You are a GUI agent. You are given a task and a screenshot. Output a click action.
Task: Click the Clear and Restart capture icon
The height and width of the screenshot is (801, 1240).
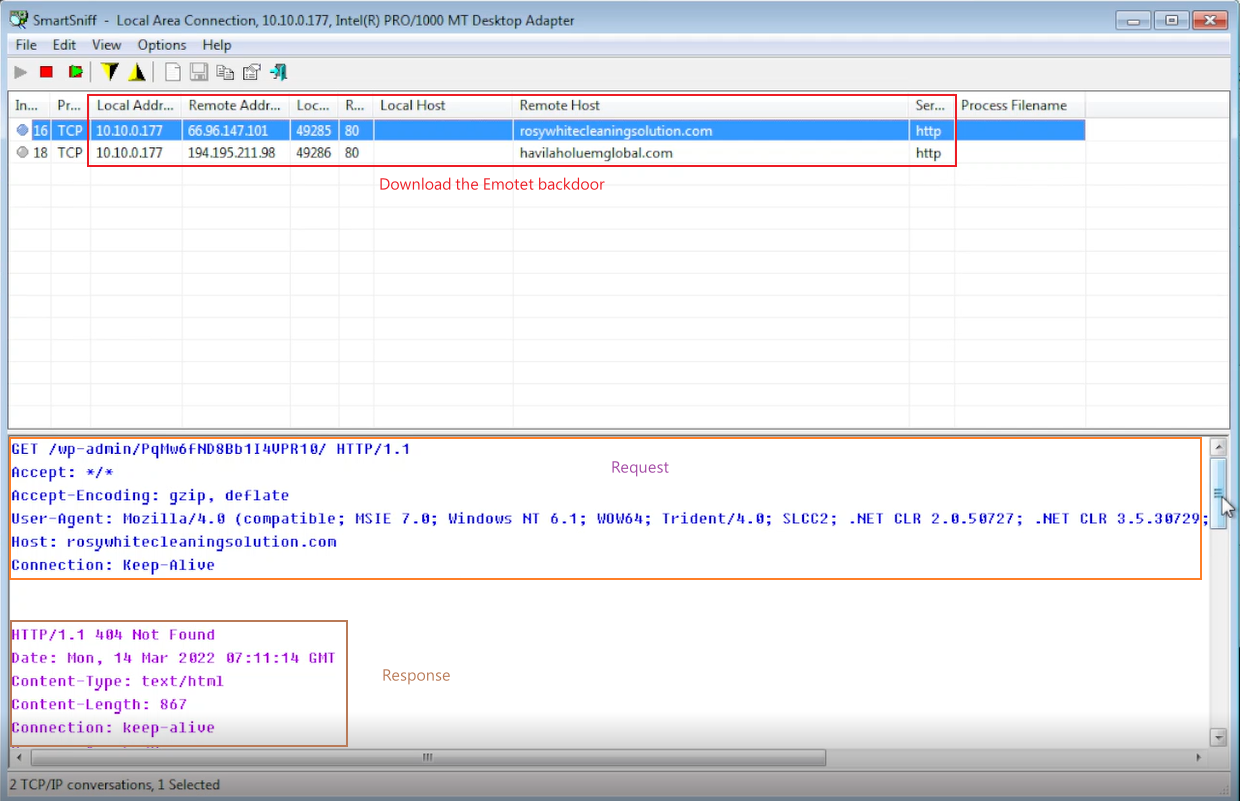tap(75, 72)
